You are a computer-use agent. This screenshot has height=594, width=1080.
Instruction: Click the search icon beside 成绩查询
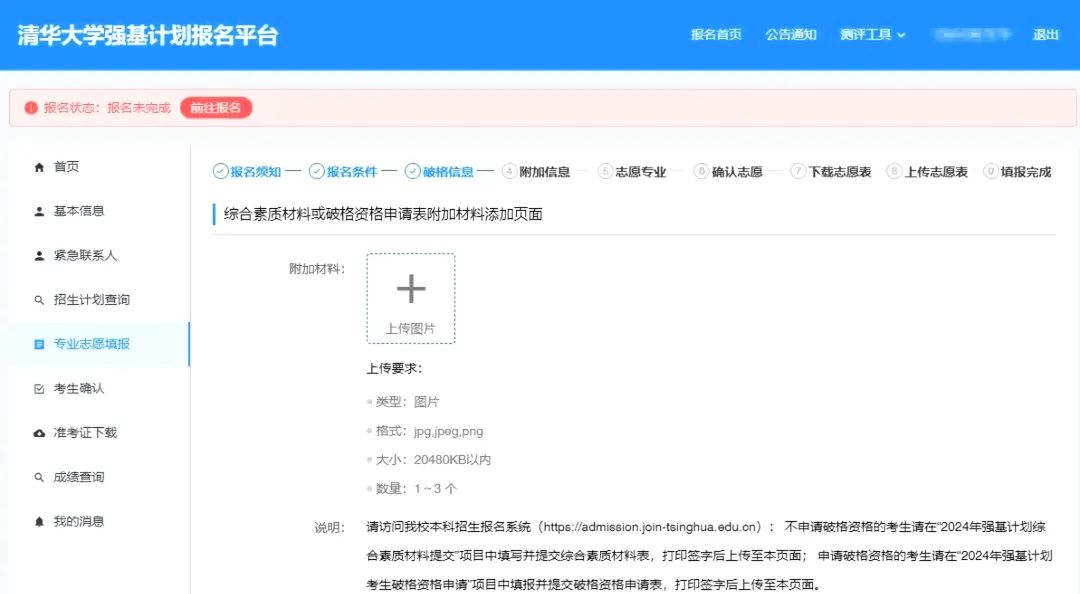pyautogui.click(x=39, y=477)
